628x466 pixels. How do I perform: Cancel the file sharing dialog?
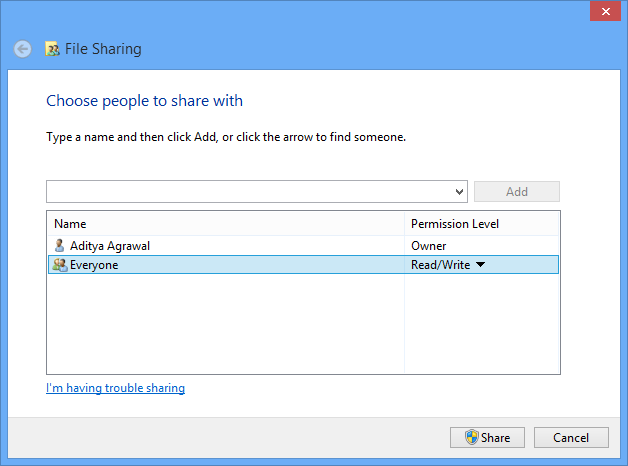(571, 438)
